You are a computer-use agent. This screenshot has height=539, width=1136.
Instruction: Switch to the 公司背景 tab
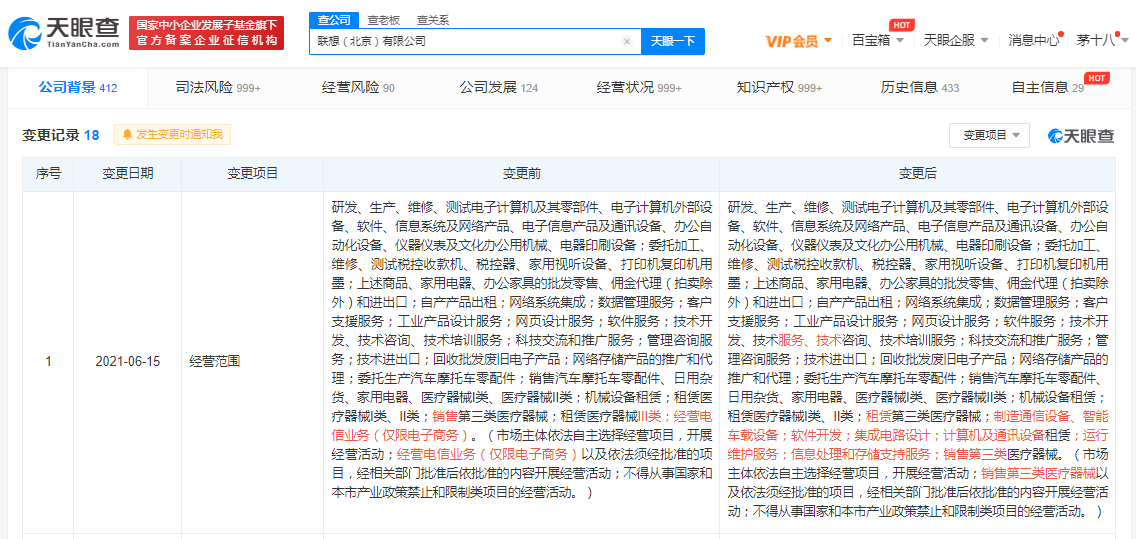(78, 88)
